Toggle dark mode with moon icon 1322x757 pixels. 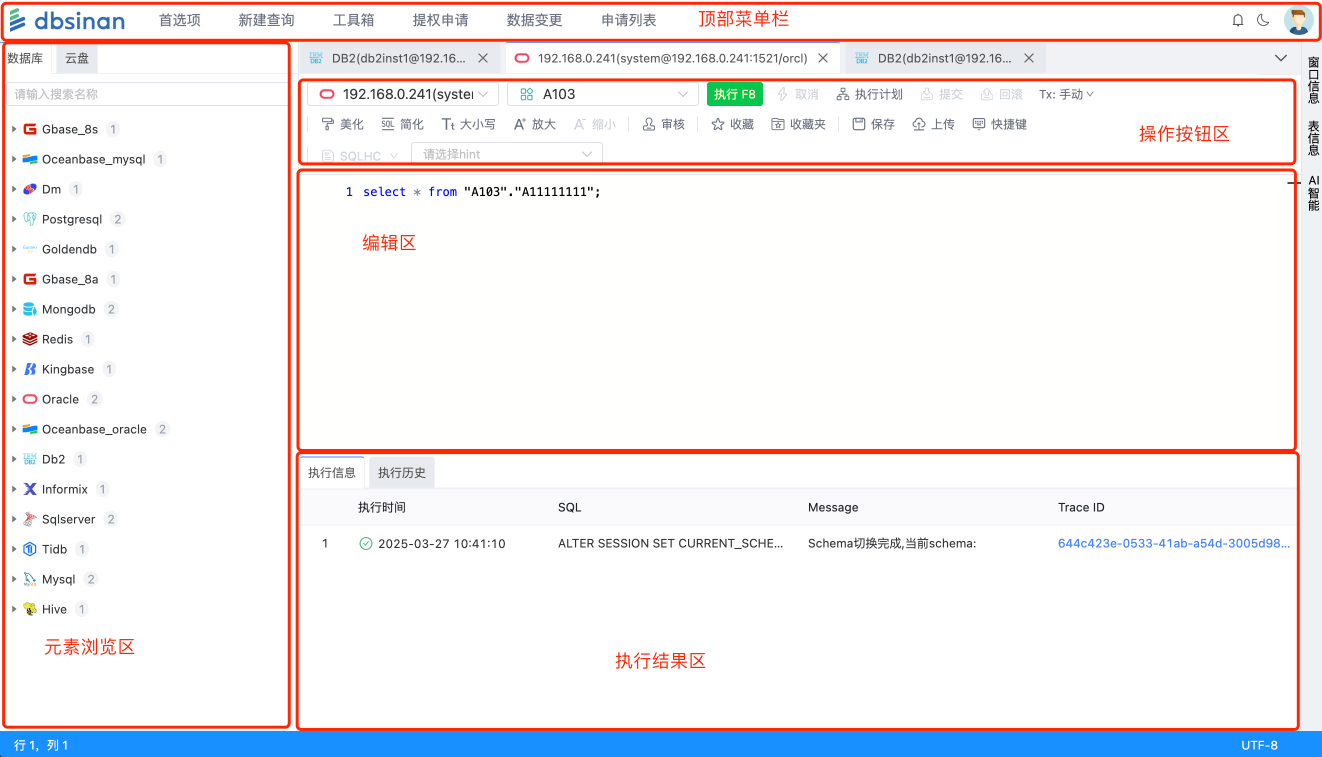[1263, 20]
